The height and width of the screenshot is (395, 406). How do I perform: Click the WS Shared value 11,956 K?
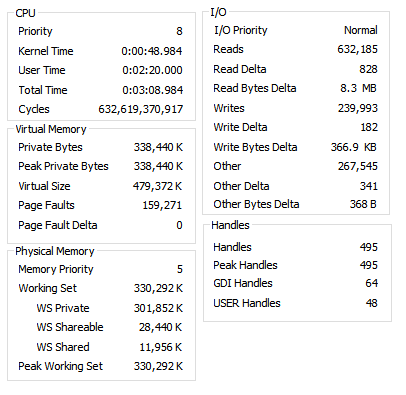tap(161, 347)
